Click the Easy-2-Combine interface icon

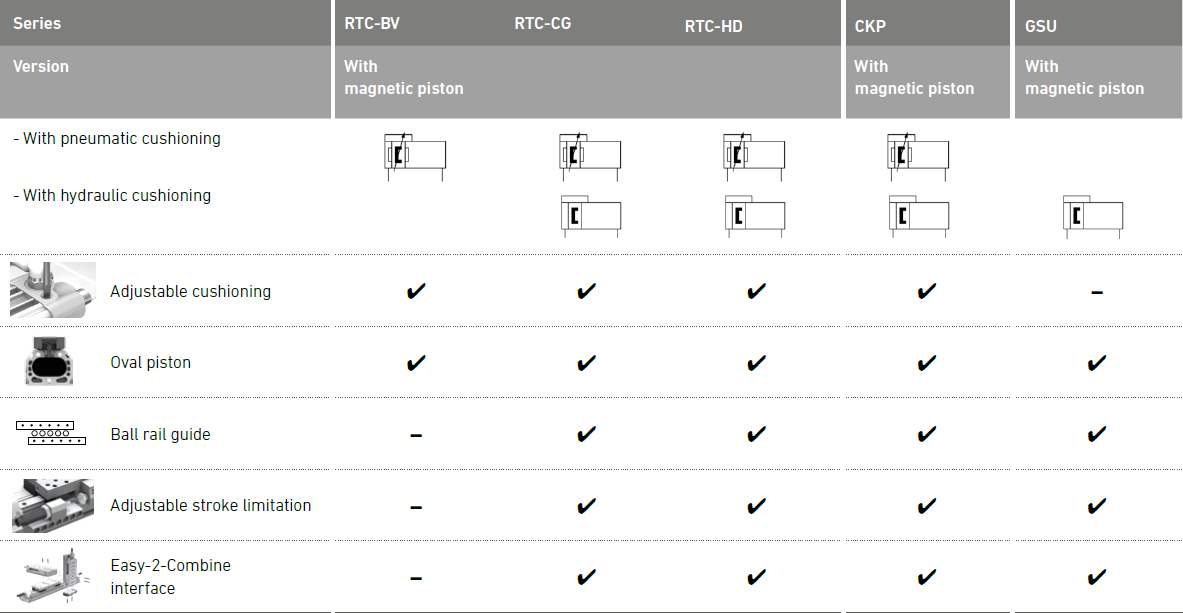coord(53,576)
